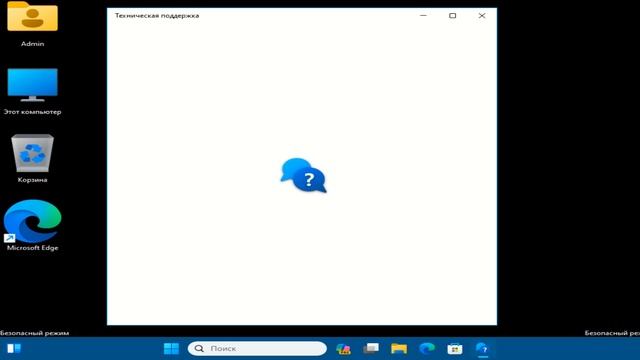Open the colorful Copilot taskbar icon

coord(343,349)
